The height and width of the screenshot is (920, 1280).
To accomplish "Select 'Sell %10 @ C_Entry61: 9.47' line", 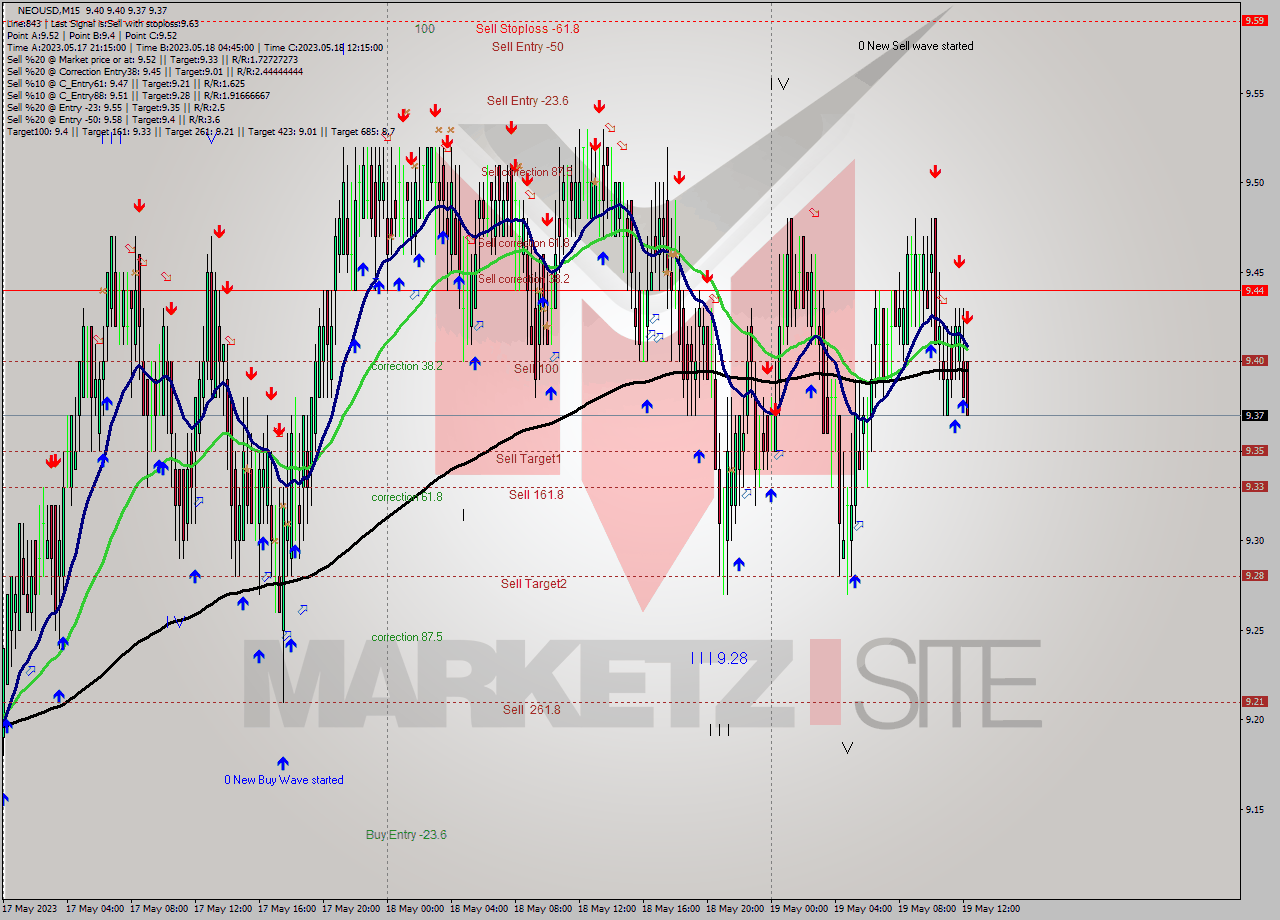I will [x=126, y=83].
